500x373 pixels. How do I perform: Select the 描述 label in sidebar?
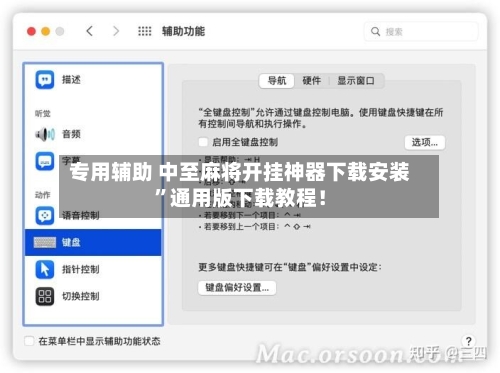71,80
